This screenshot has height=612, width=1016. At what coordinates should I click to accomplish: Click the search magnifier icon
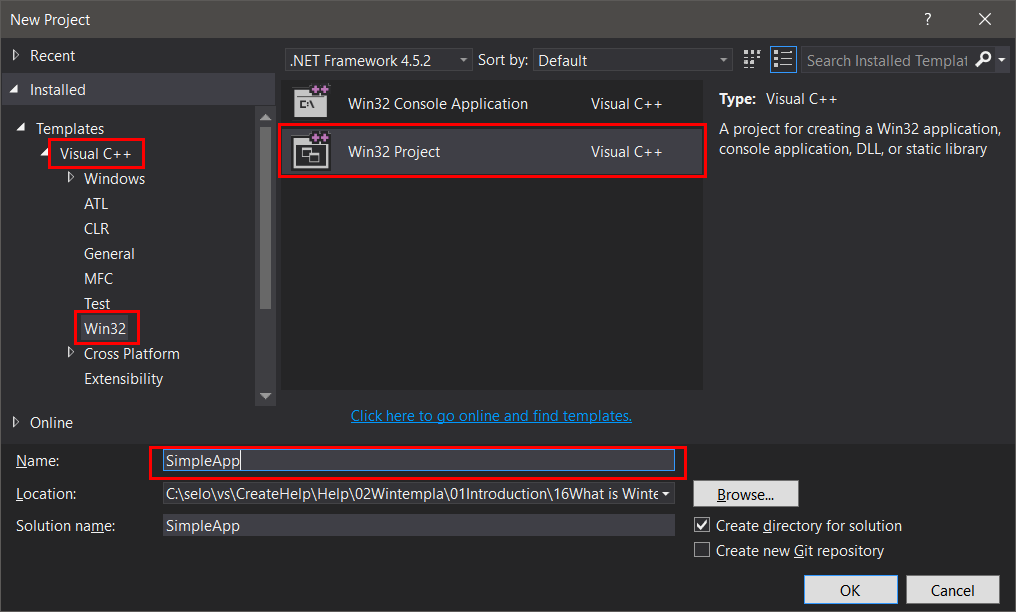984,60
